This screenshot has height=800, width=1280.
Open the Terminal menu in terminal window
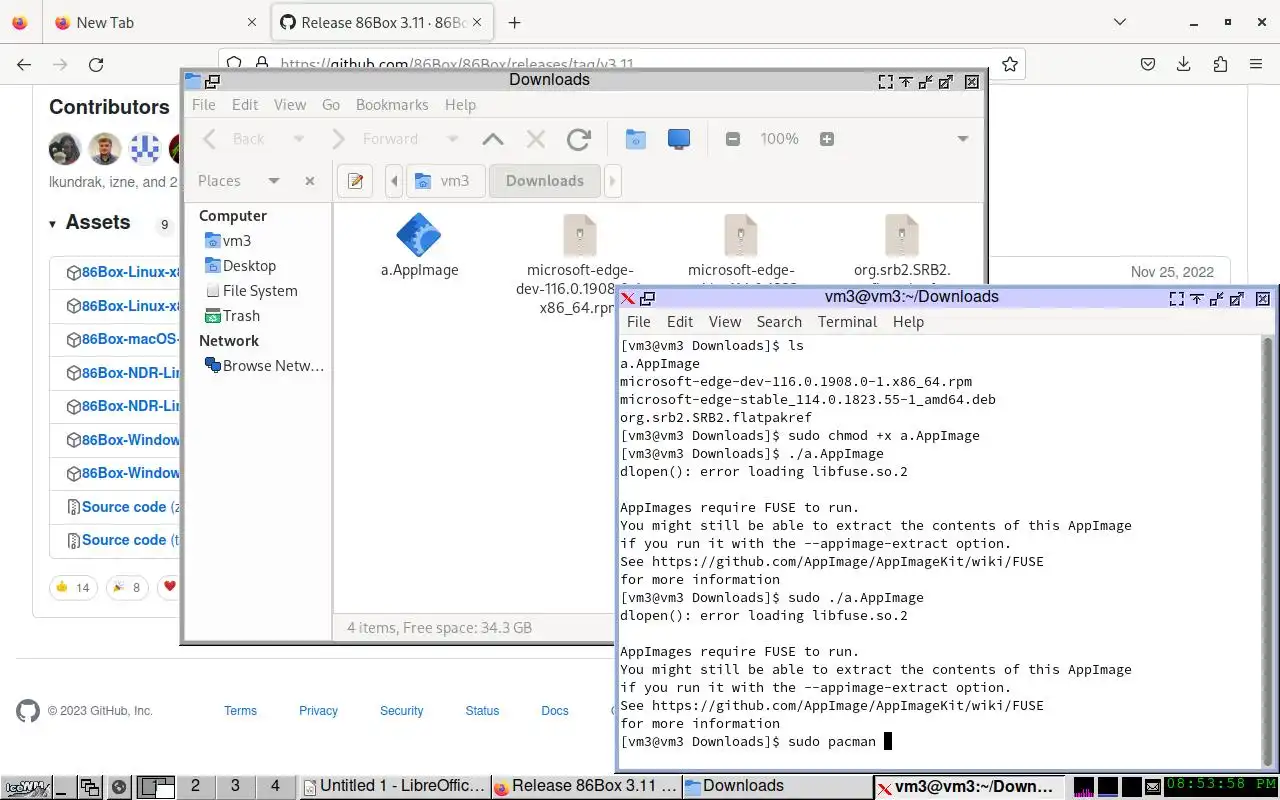point(847,322)
